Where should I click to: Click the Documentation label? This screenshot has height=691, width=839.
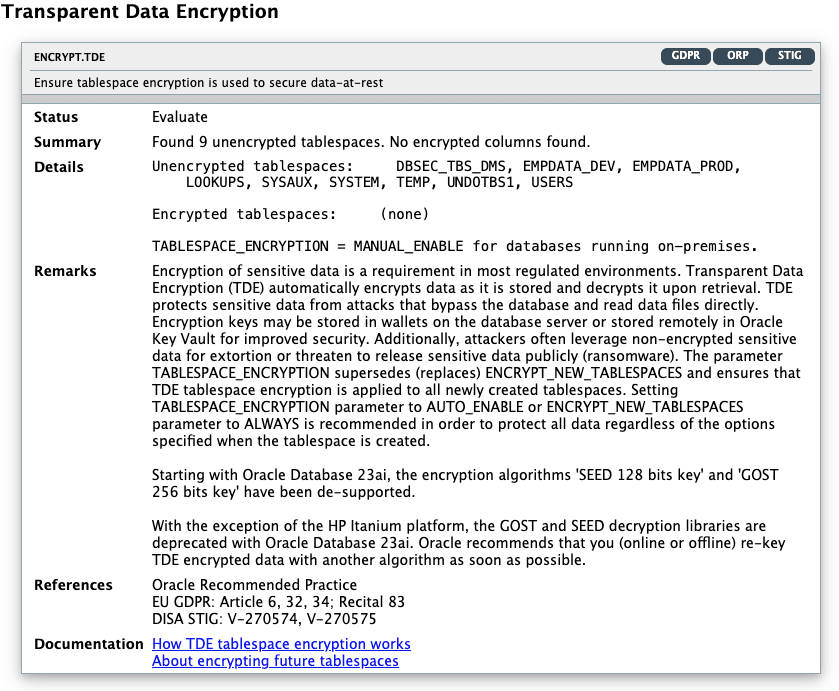pos(89,644)
